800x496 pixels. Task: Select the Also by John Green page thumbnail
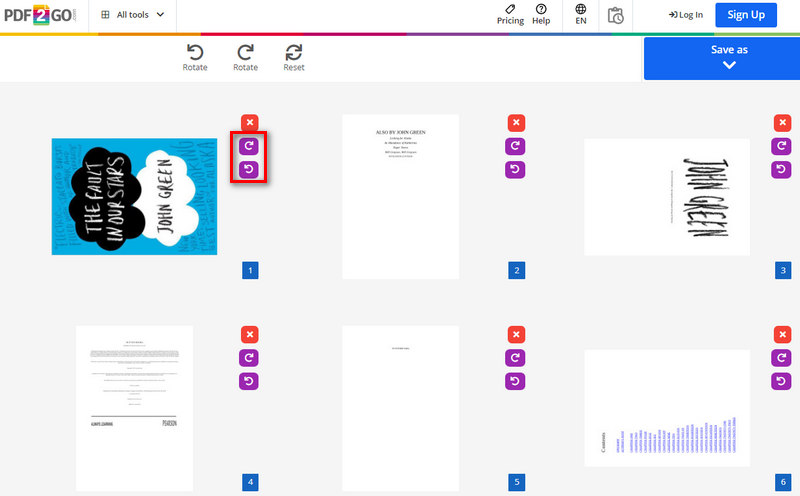tap(401, 196)
